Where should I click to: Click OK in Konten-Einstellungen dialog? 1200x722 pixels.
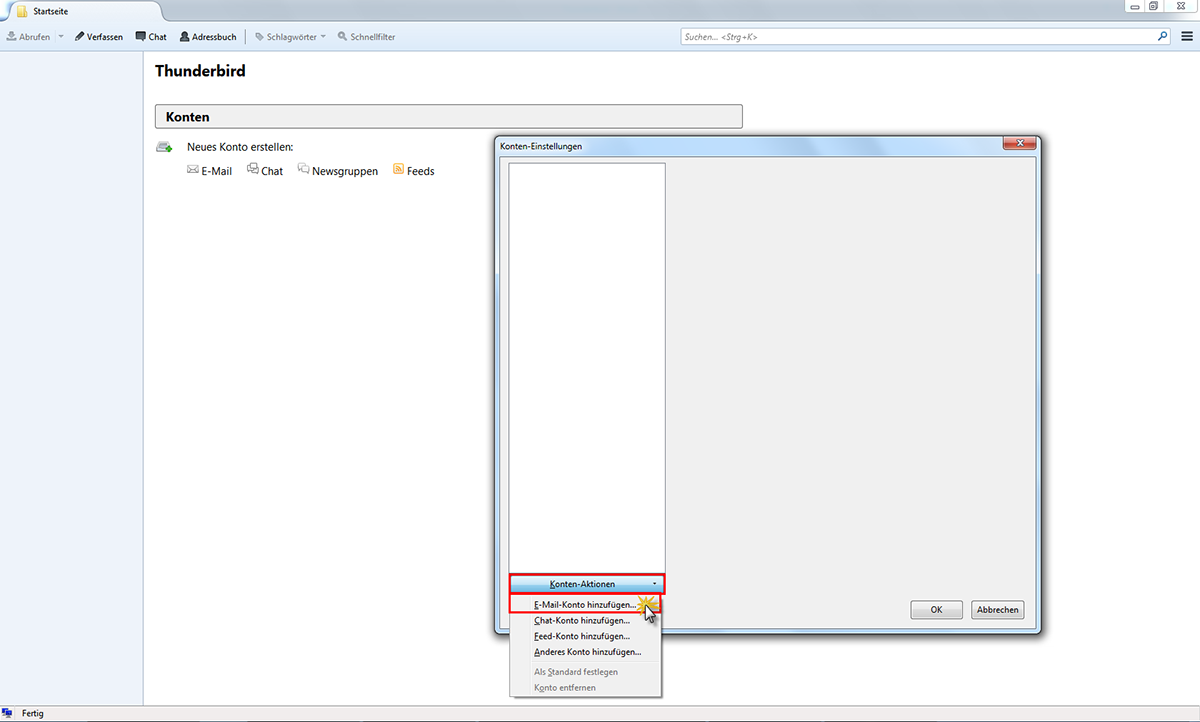point(937,610)
